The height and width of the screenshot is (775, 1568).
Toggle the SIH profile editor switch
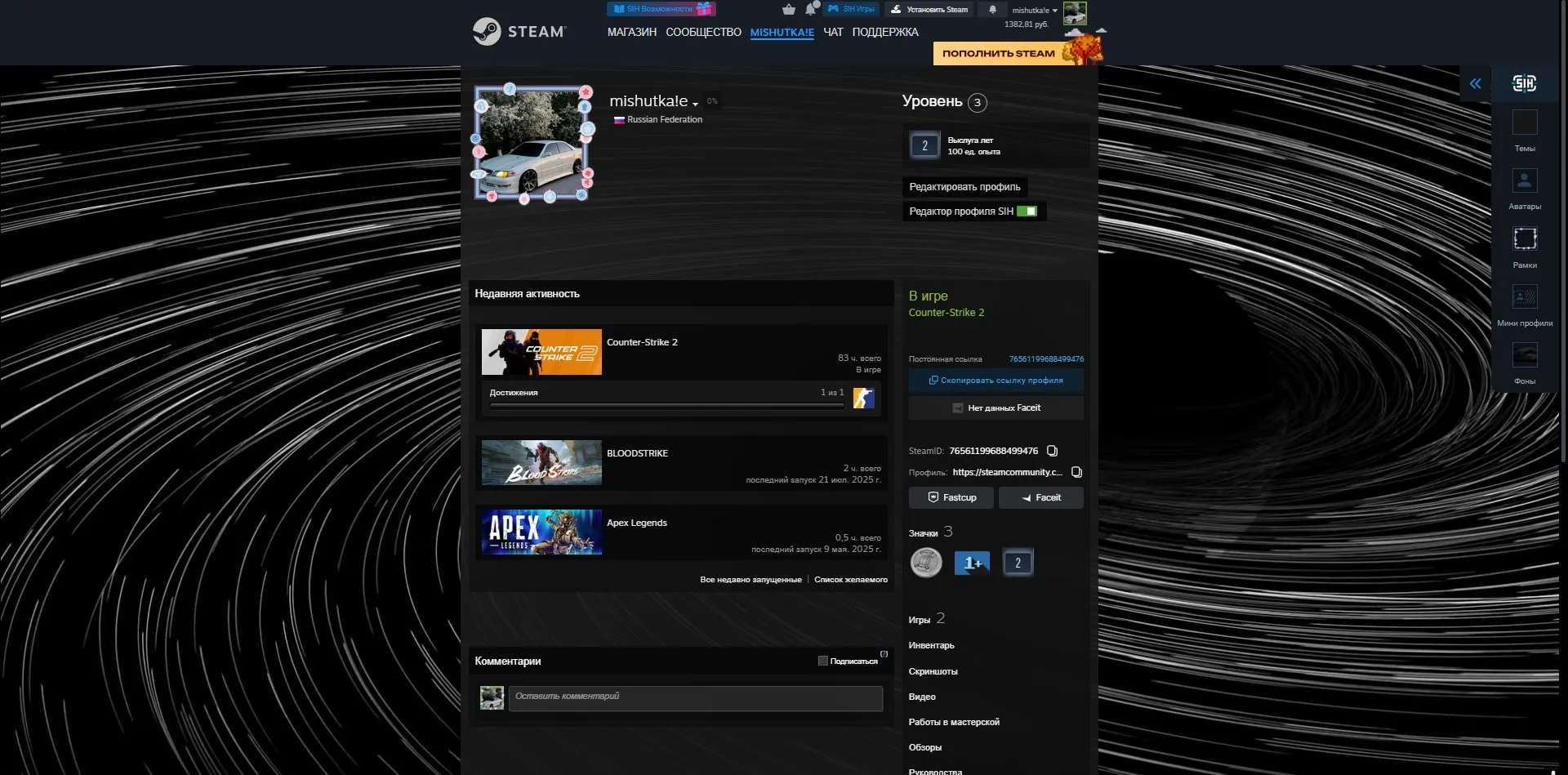(x=1027, y=212)
